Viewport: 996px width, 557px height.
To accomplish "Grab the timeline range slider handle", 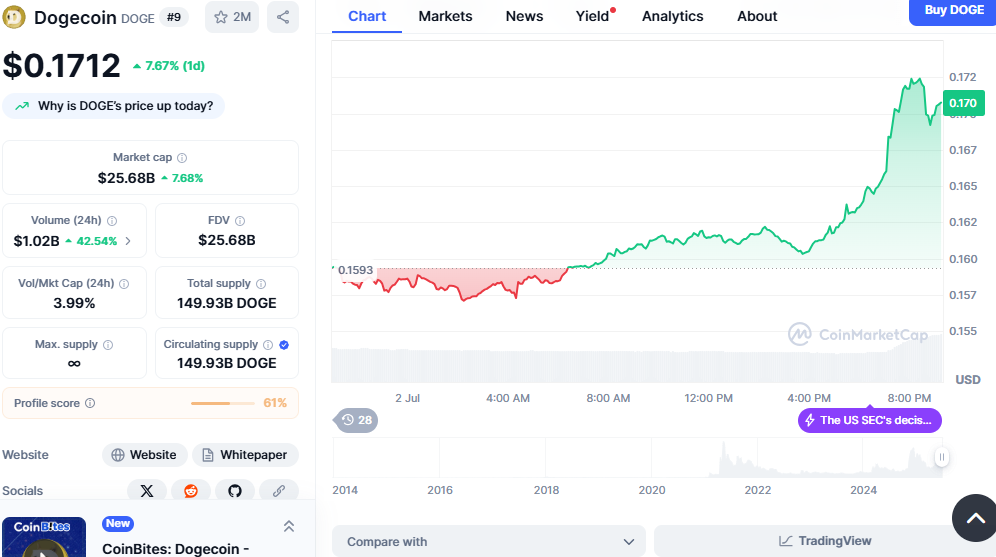I will coord(942,457).
